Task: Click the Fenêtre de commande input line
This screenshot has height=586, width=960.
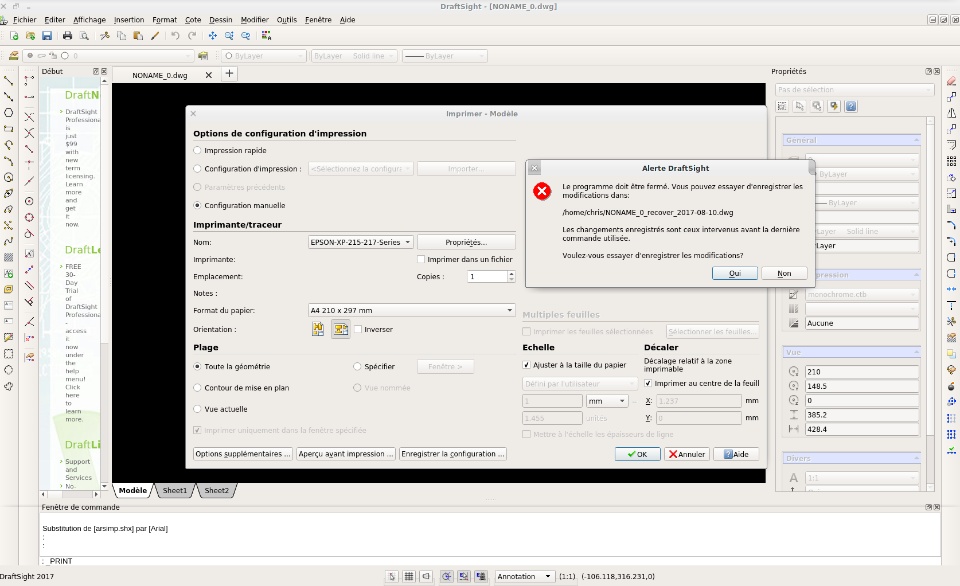Action: click(490, 561)
